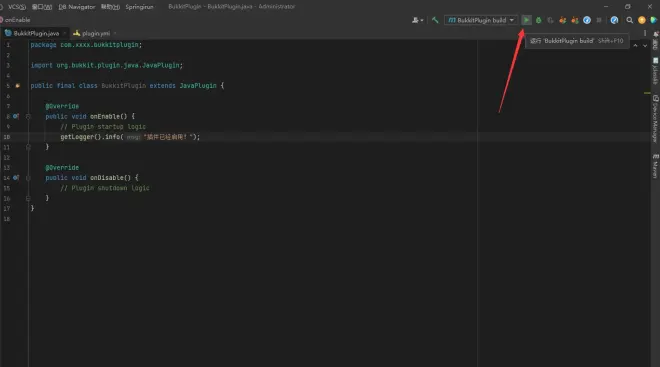Start debugging with the green bug icon
This screenshot has width=660, height=367.
[538, 20]
